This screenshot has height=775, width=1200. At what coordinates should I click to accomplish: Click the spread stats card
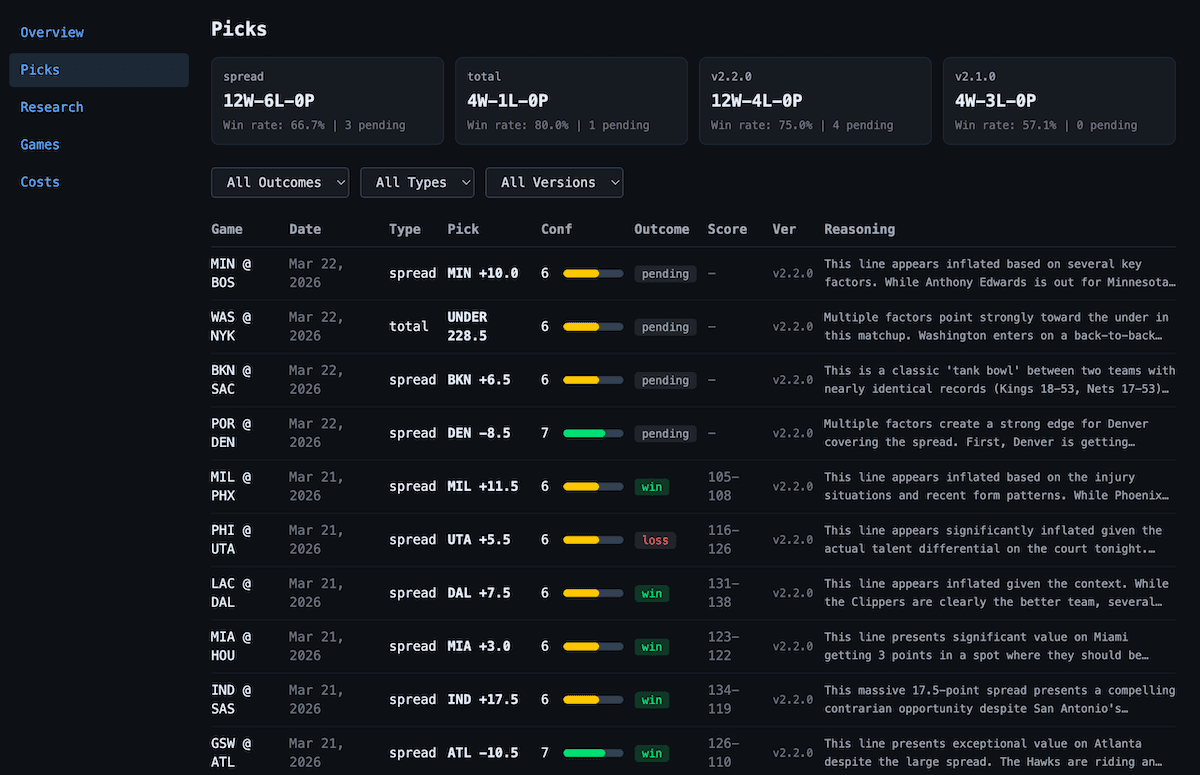327,100
